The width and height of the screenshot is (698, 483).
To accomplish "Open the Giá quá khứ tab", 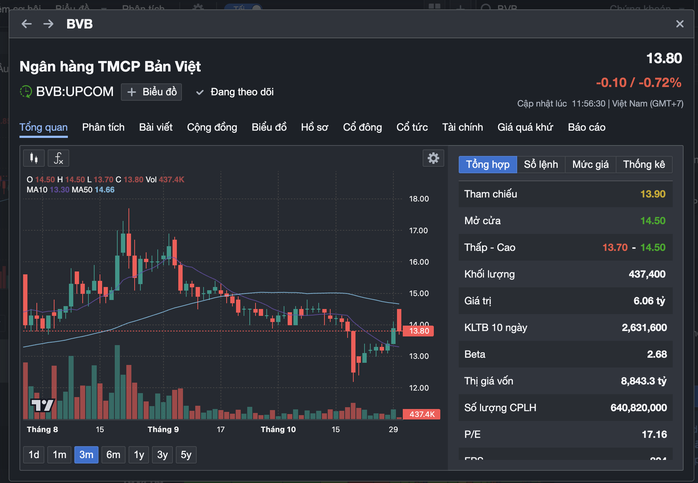I will pos(525,127).
